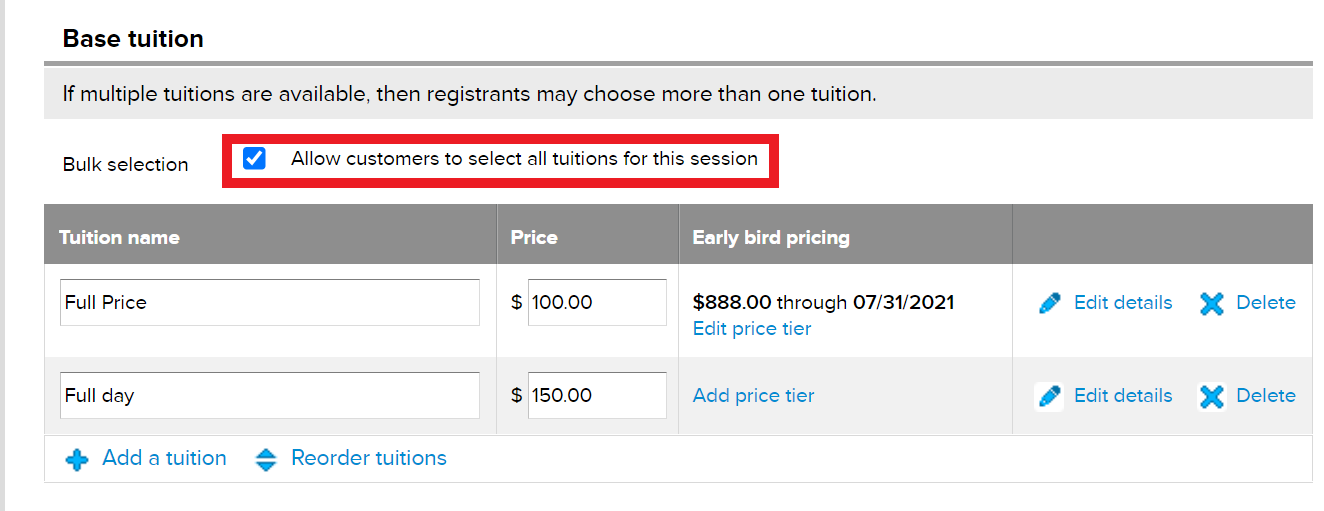This screenshot has width=1324, height=511.
Task: Click the 100.00 price input field
Action: pyautogui.click(x=597, y=302)
